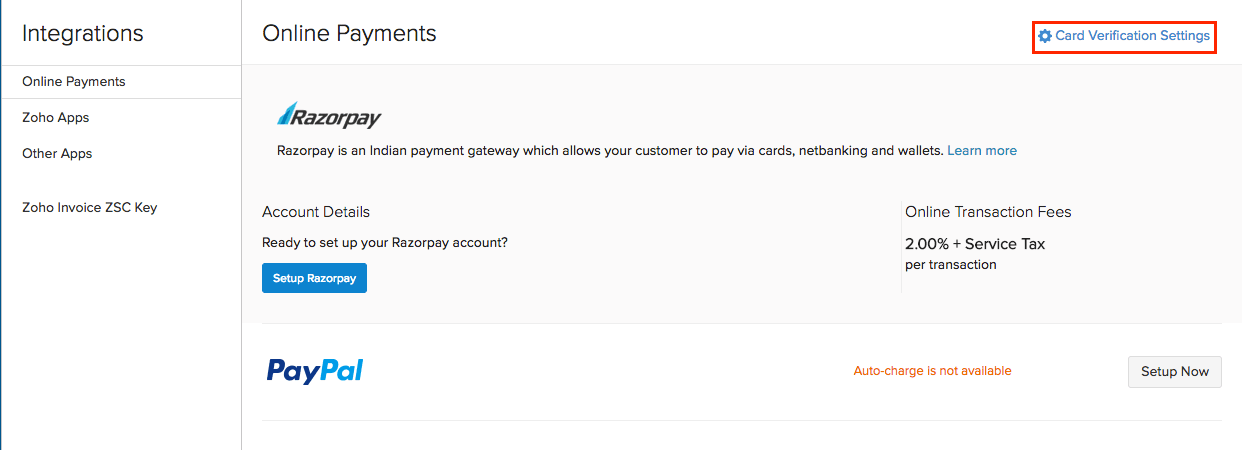Click the 'per transaction' label

coord(951,265)
